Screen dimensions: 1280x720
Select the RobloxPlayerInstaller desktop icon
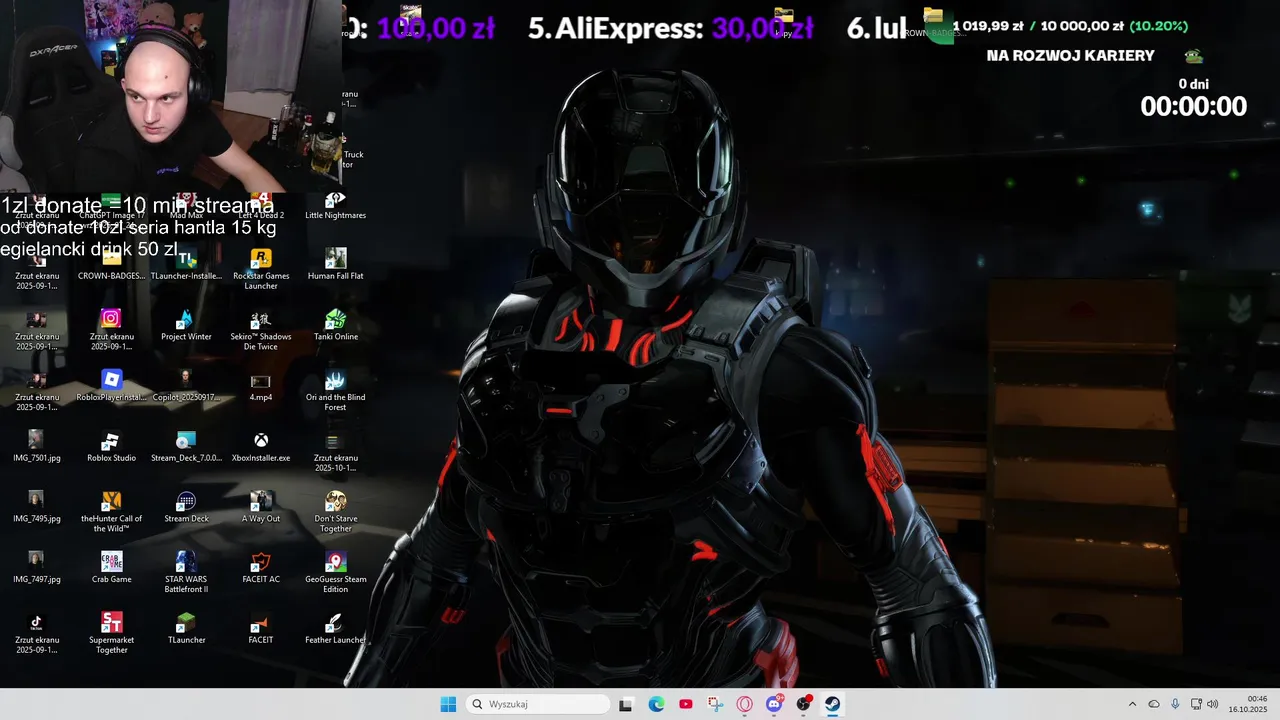[111, 387]
